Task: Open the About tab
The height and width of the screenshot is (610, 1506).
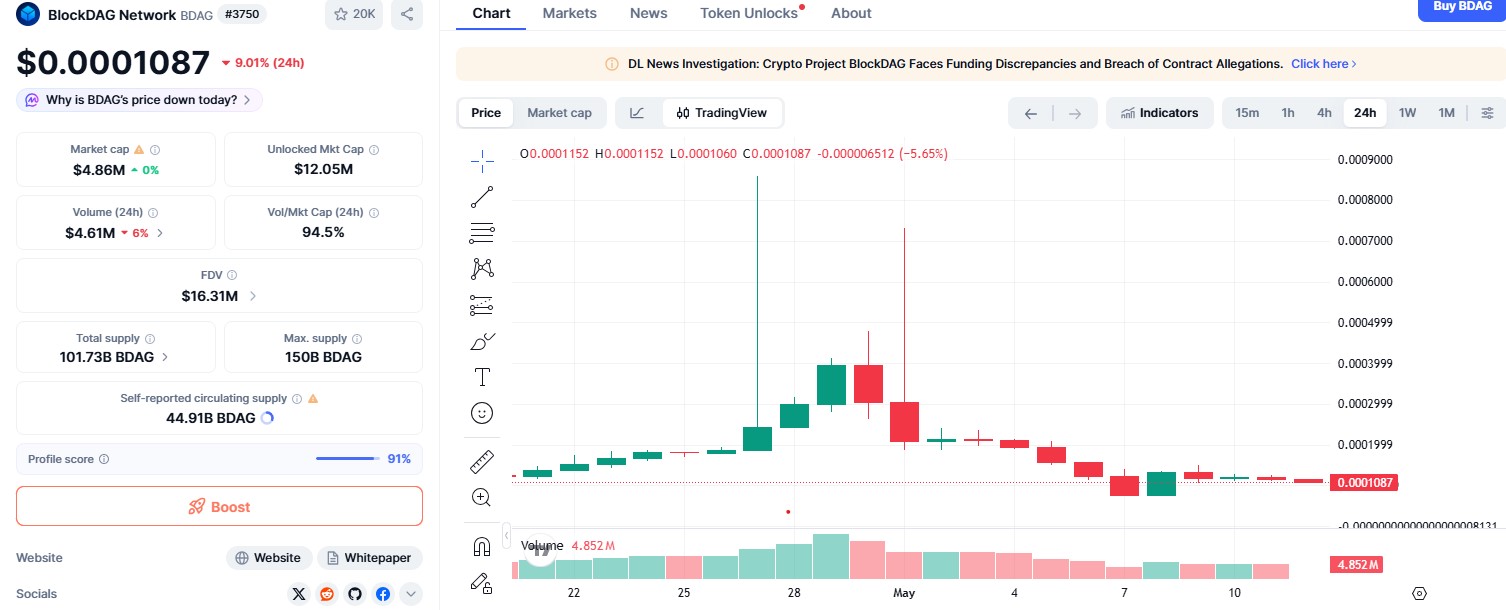Action: pos(851,13)
